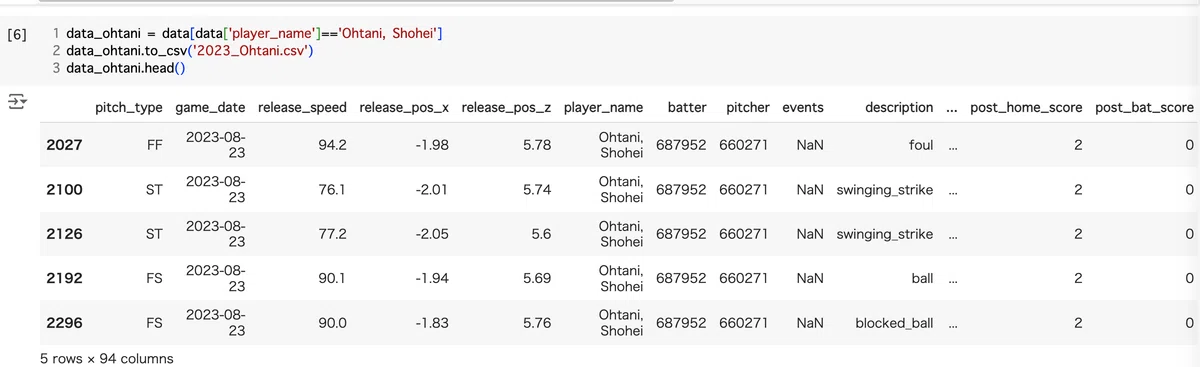Click release speed value 94.2
Screen dimensions: 1200x367
(x=332, y=145)
